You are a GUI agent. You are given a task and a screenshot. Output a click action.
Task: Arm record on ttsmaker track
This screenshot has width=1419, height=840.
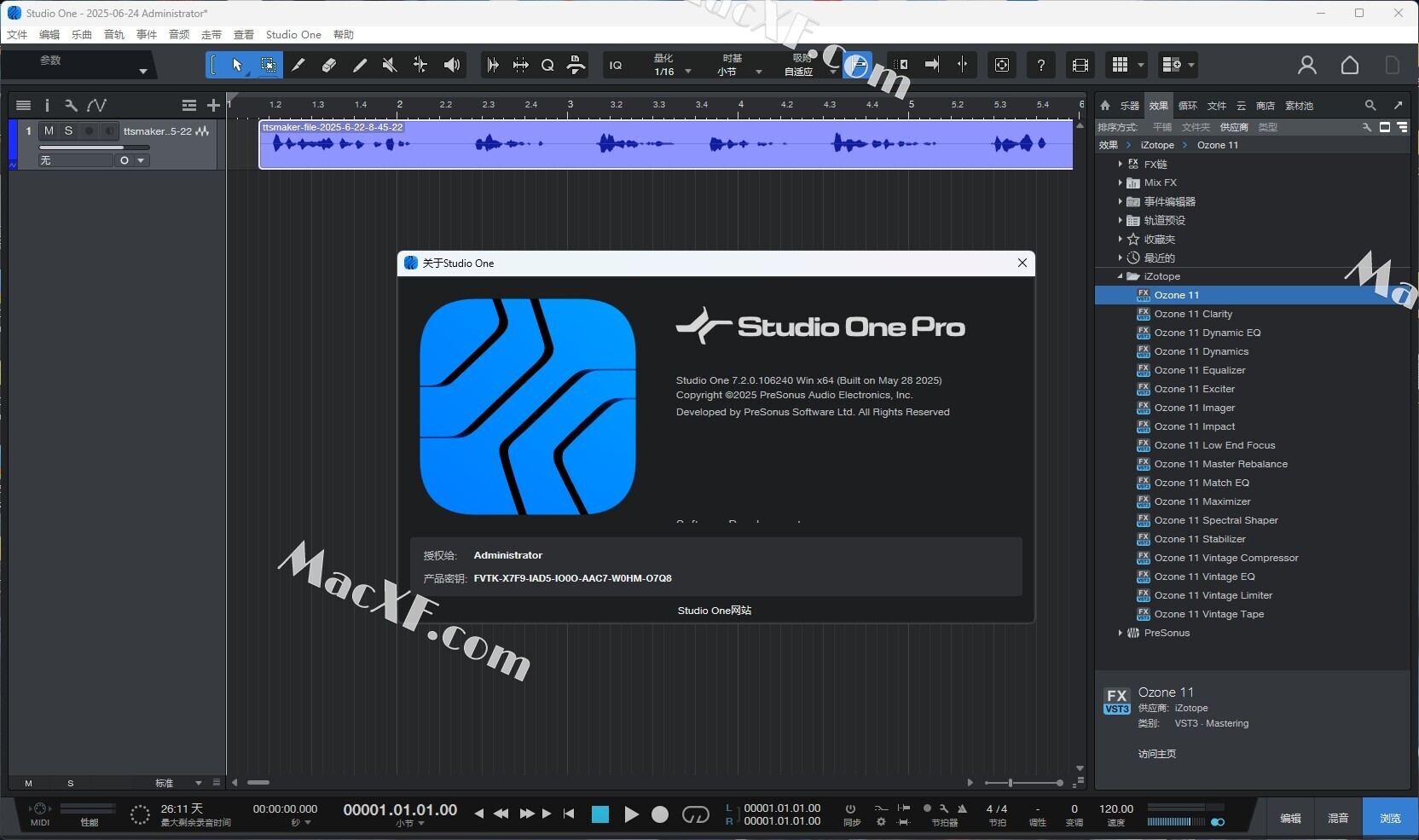pos(89,130)
